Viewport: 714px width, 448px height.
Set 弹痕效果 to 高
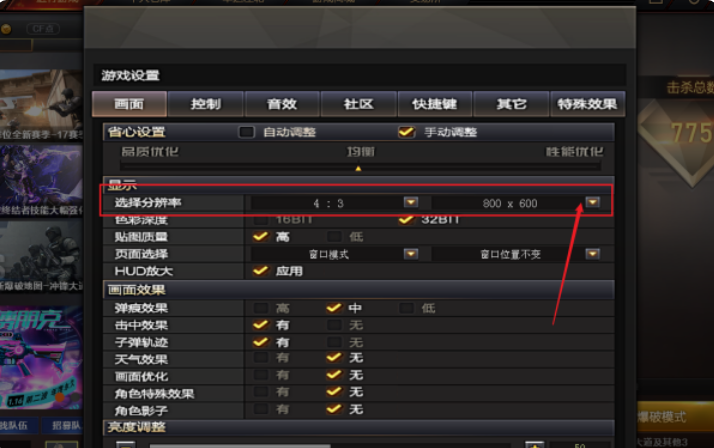[260, 308]
